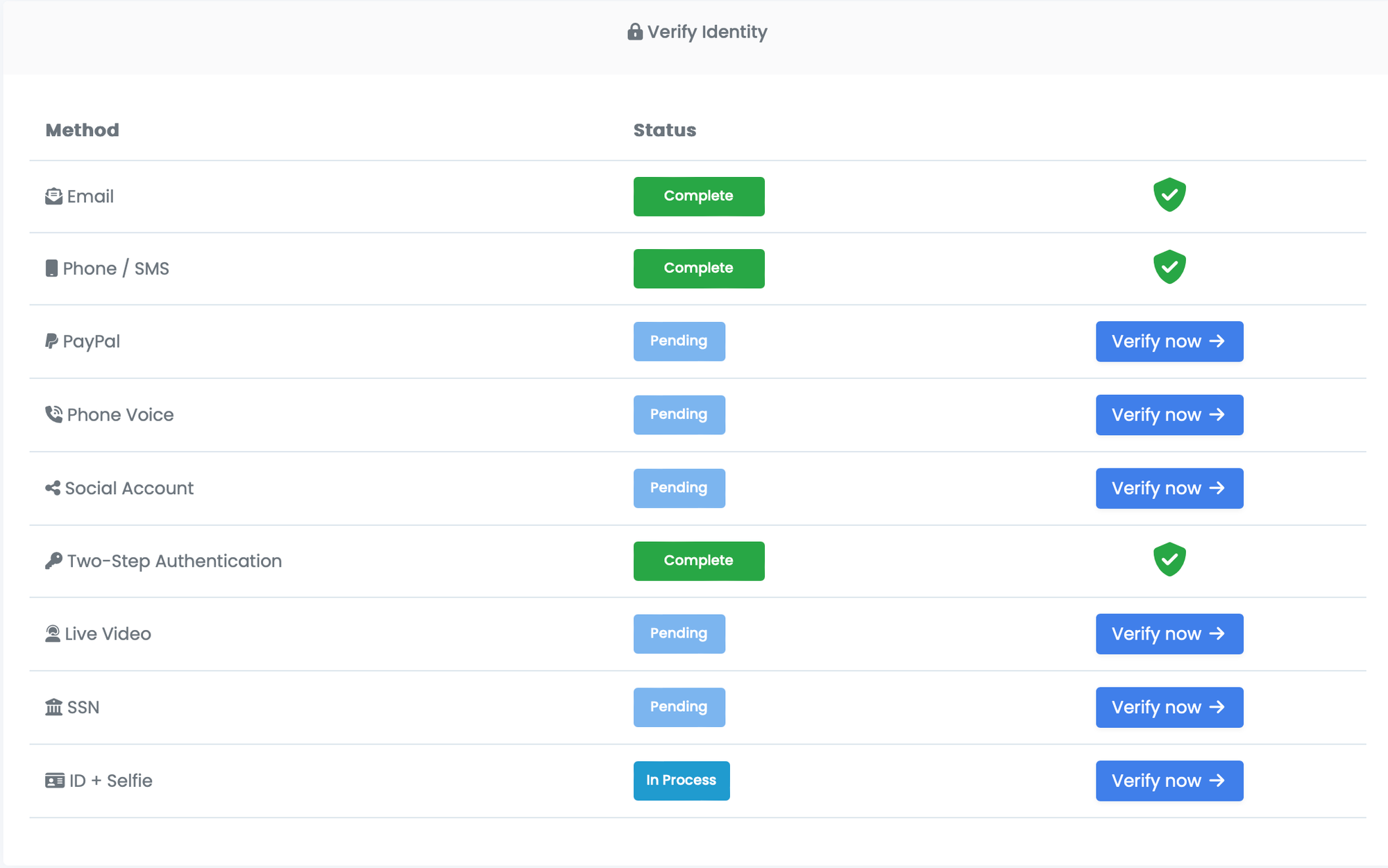
Task: Start Social Account verification with Verify now
Action: pos(1169,488)
